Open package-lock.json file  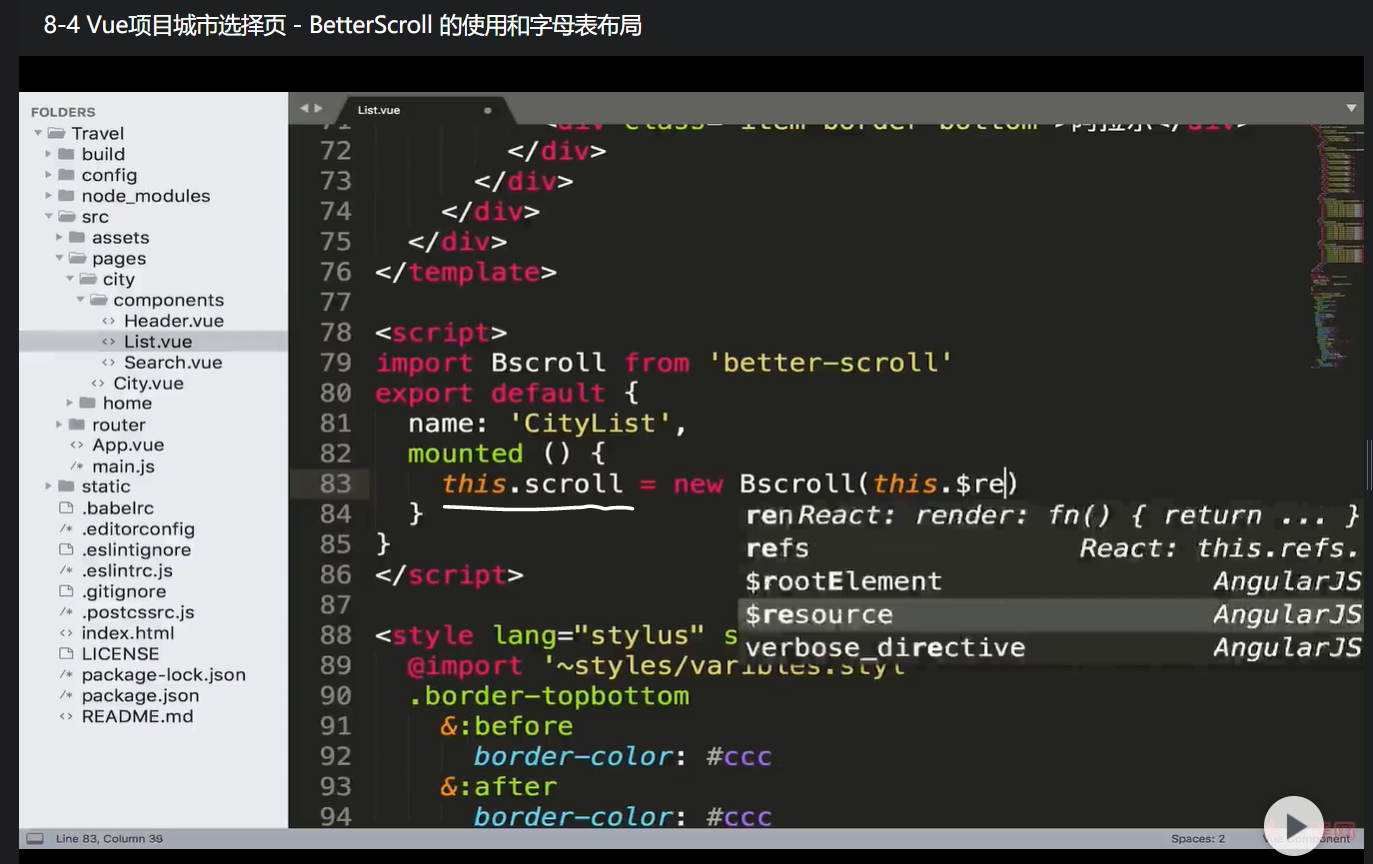click(x=163, y=675)
